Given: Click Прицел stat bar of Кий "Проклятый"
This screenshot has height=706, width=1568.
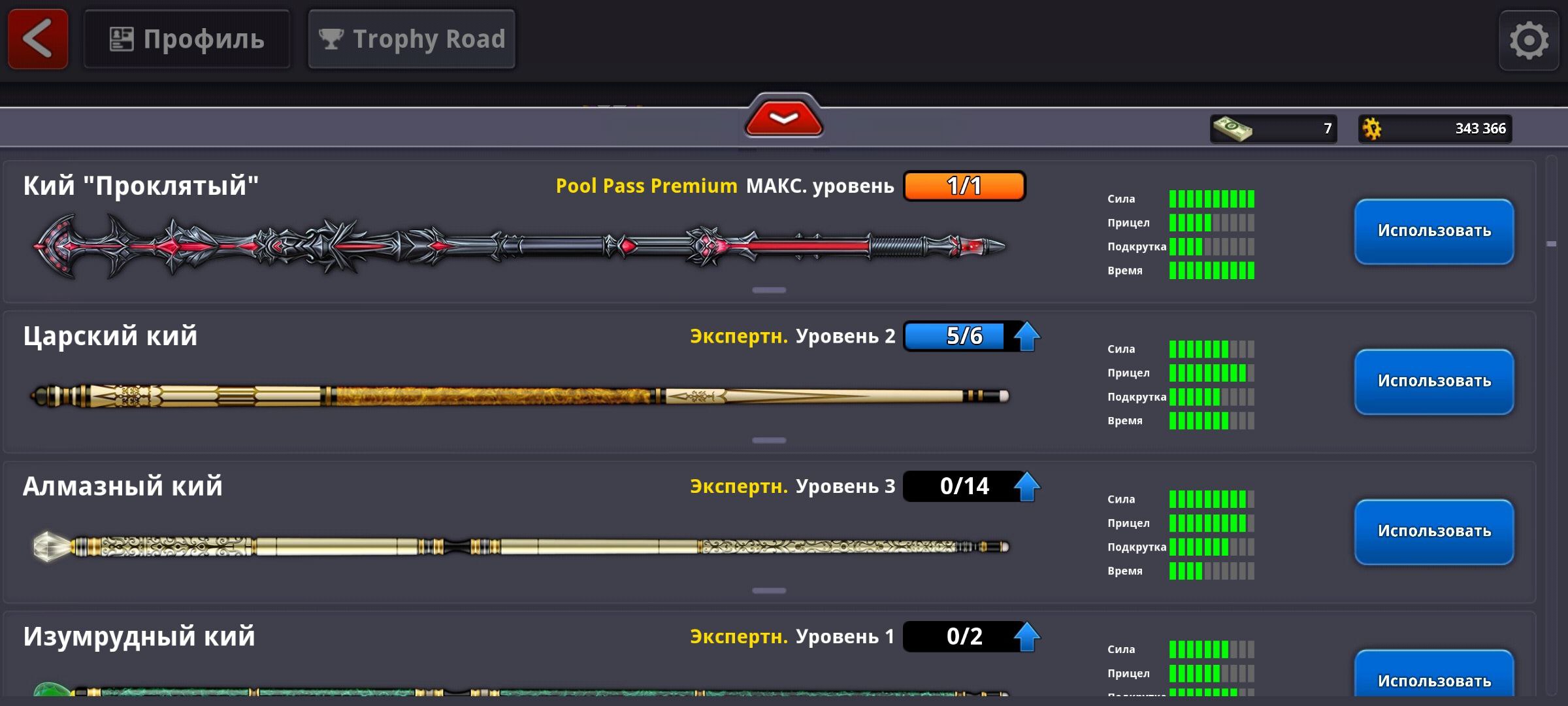Looking at the screenshot, I should click(x=1211, y=223).
